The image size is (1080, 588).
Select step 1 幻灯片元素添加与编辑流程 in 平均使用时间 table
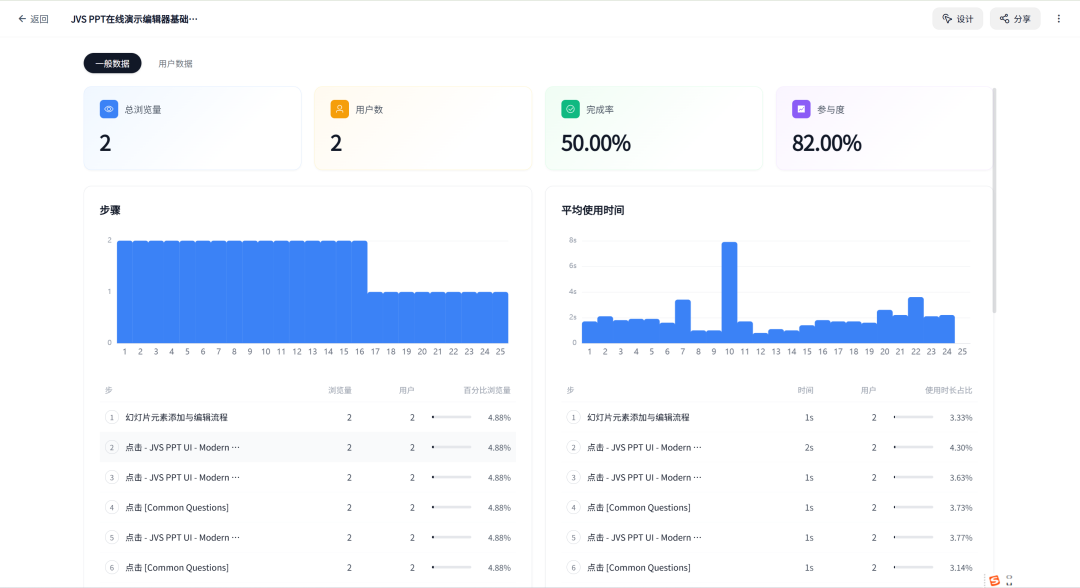769,417
